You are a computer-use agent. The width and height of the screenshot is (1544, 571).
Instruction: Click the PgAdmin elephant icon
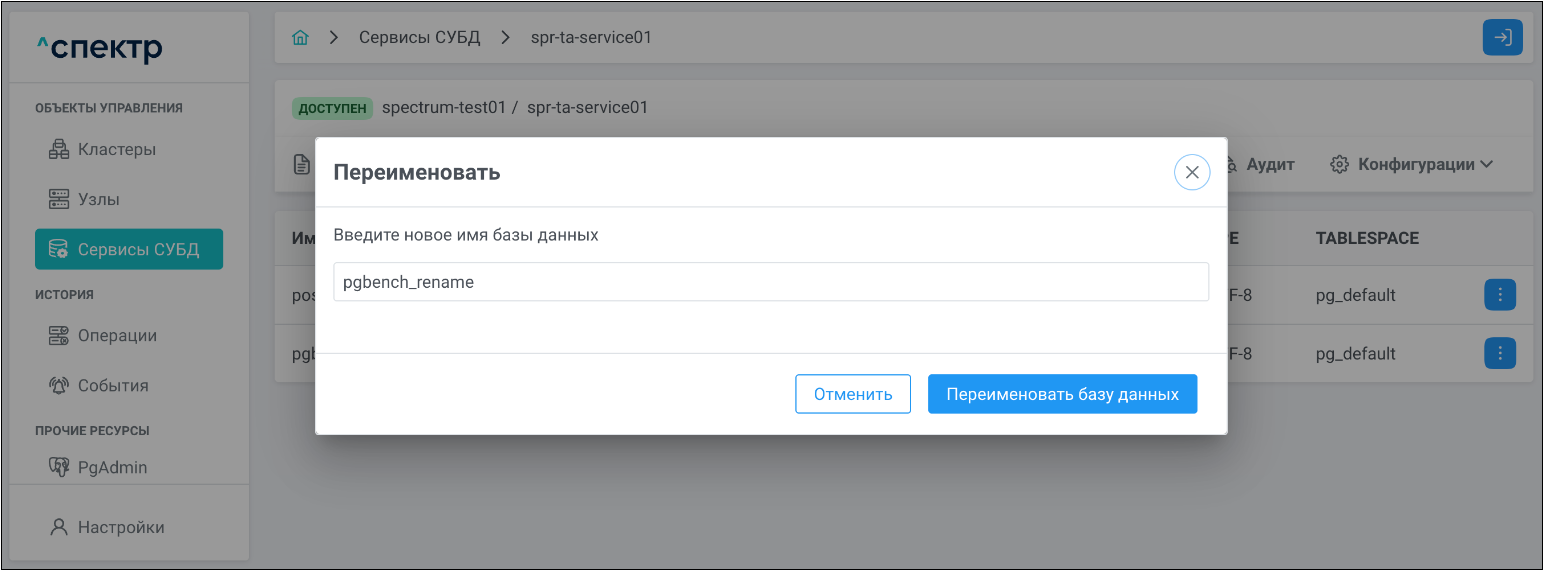click(x=59, y=467)
